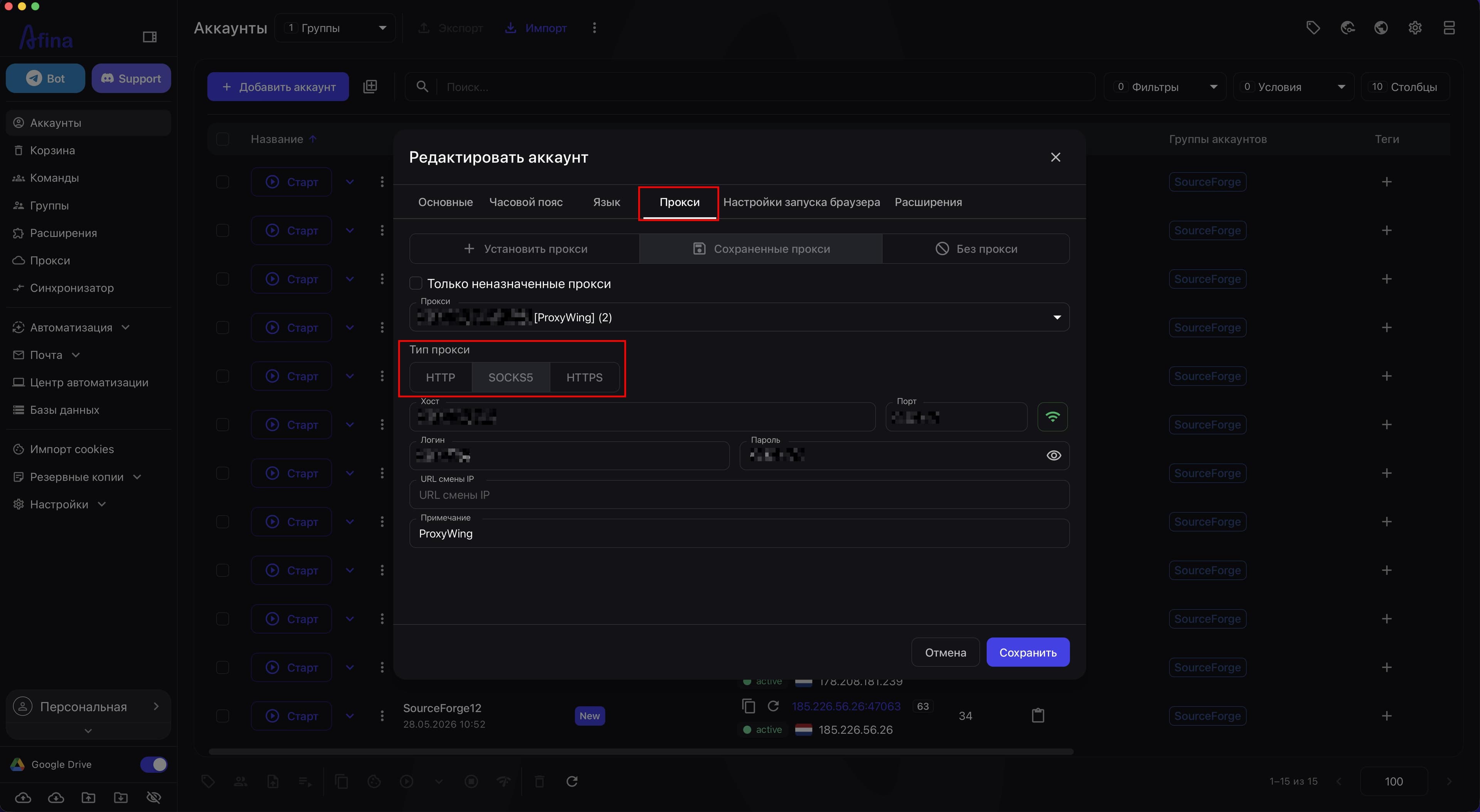Toggle the Google Drive switch
The height and width of the screenshot is (812, 1480).
pyautogui.click(x=153, y=764)
